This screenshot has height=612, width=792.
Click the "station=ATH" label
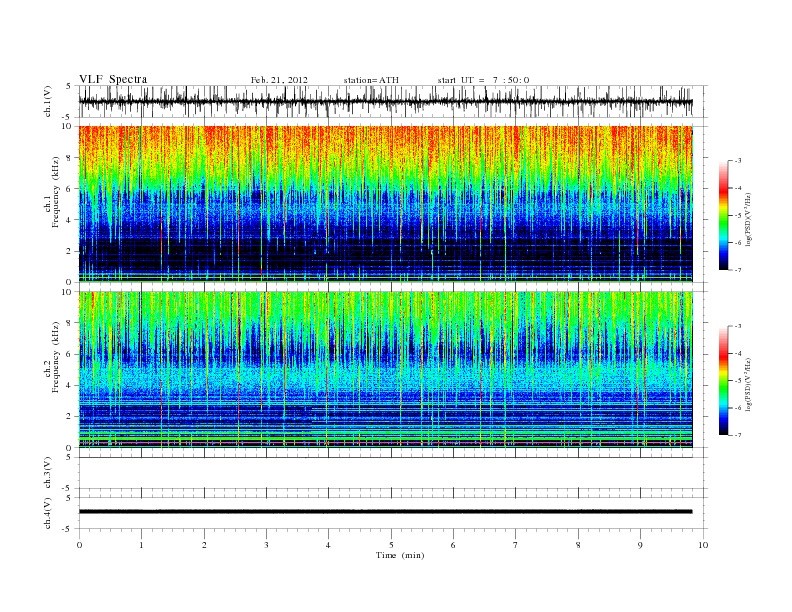coord(371,80)
